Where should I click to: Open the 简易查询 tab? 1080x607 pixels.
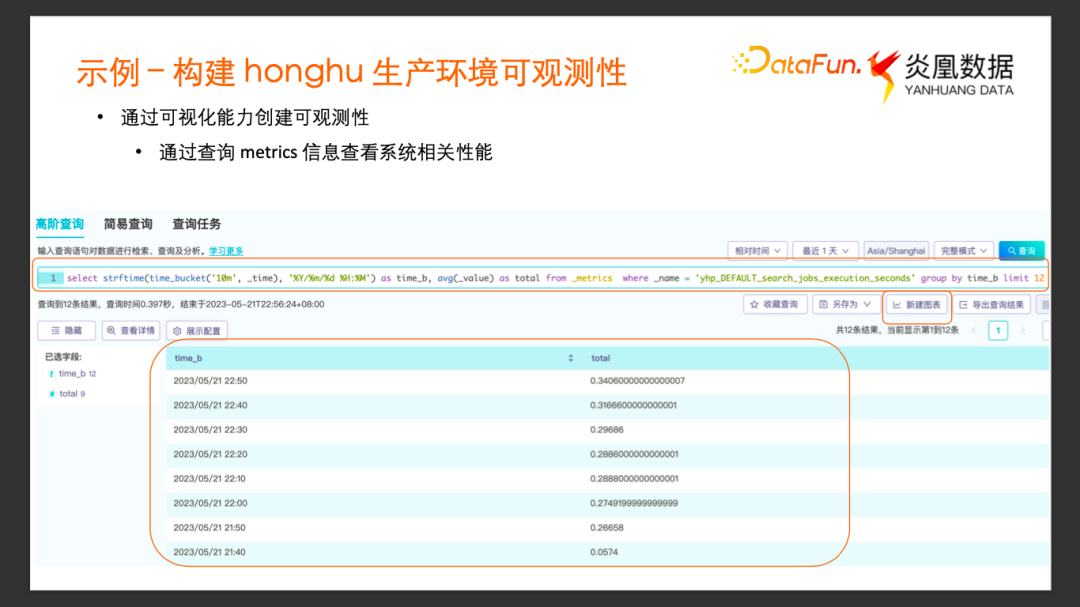pyautogui.click(x=128, y=224)
